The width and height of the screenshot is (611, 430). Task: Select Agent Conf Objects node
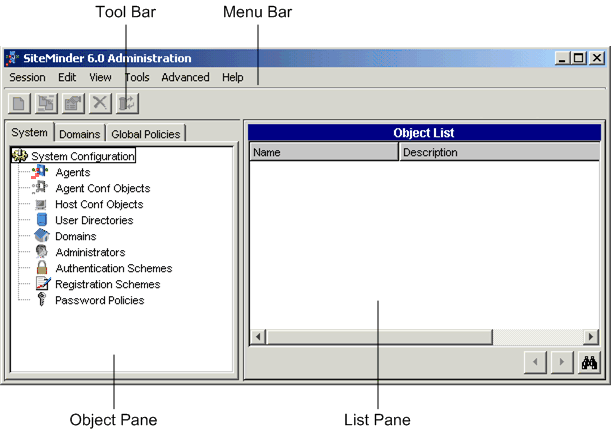click(x=103, y=188)
